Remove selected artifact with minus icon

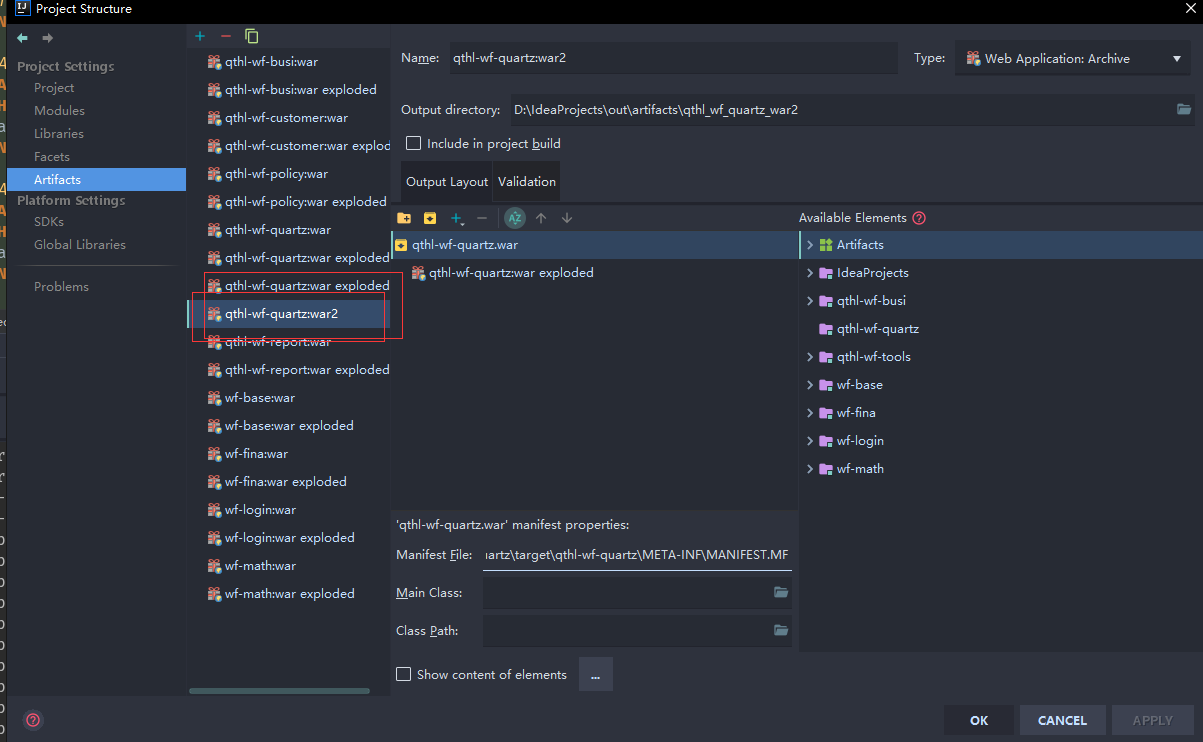pyautogui.click(x=225, y=36)
